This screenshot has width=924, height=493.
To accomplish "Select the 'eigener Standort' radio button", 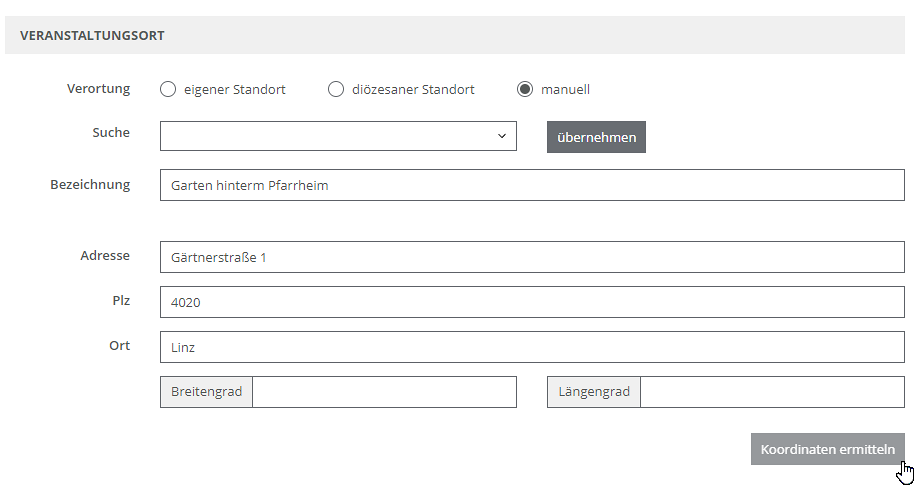I will 168,90.
